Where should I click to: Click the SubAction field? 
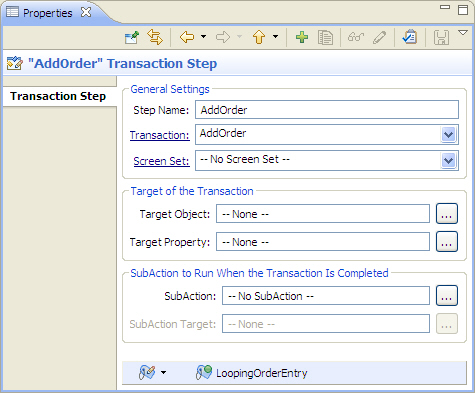326,296
